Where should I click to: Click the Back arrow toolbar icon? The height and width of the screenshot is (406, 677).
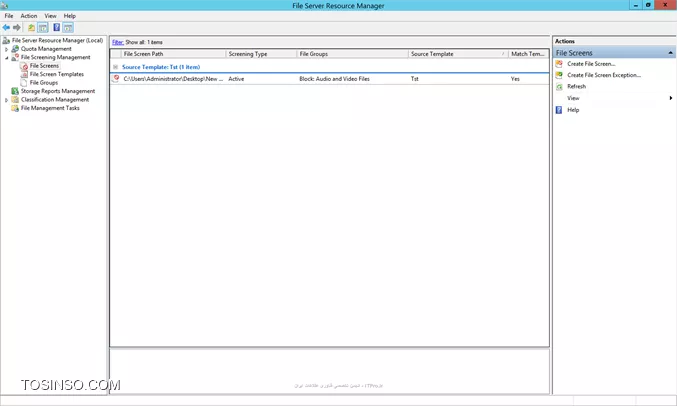(x=6, y=28)
